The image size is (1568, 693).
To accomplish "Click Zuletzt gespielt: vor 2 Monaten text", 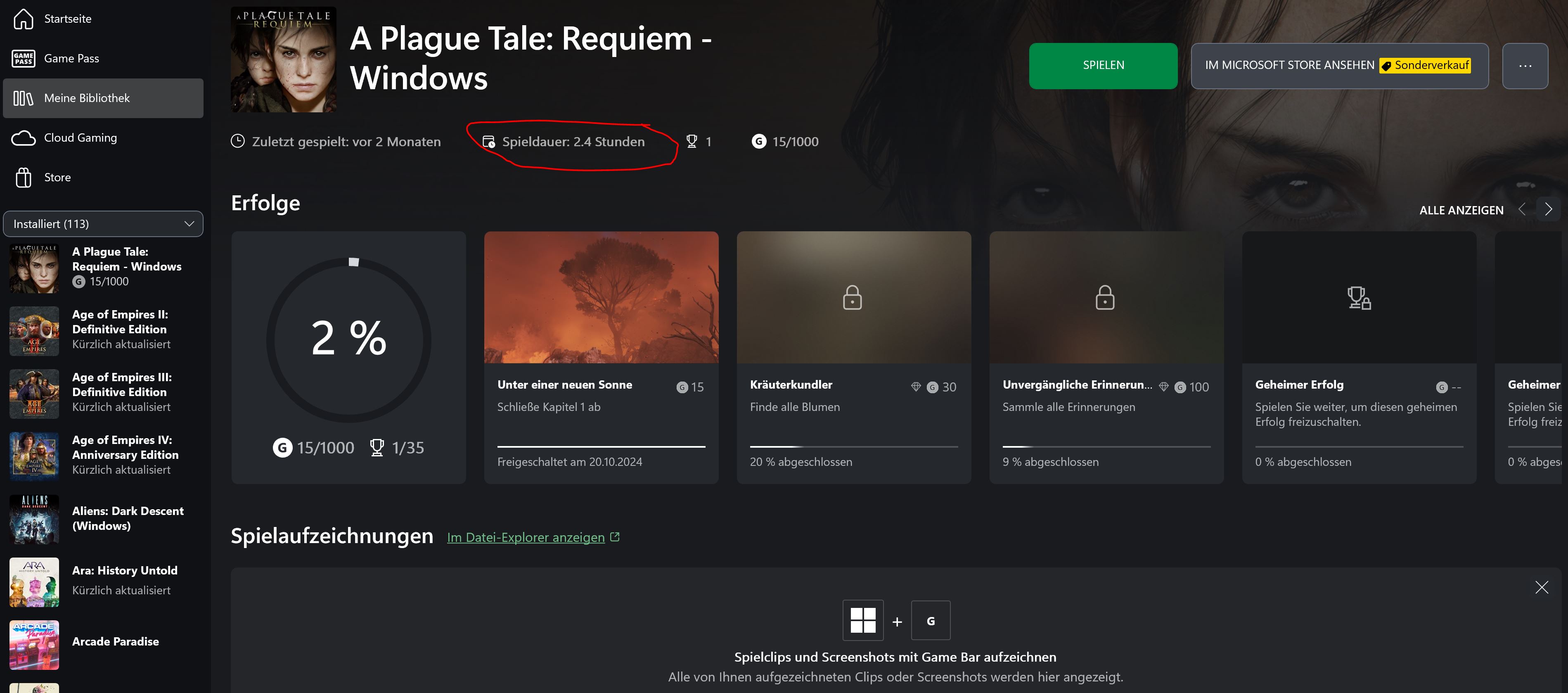I will point(346,142).
